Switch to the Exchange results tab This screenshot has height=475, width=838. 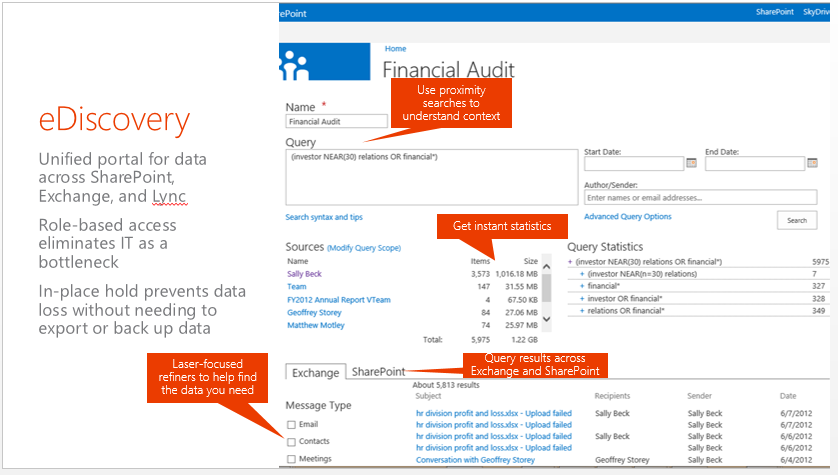(x=315, y=372)
